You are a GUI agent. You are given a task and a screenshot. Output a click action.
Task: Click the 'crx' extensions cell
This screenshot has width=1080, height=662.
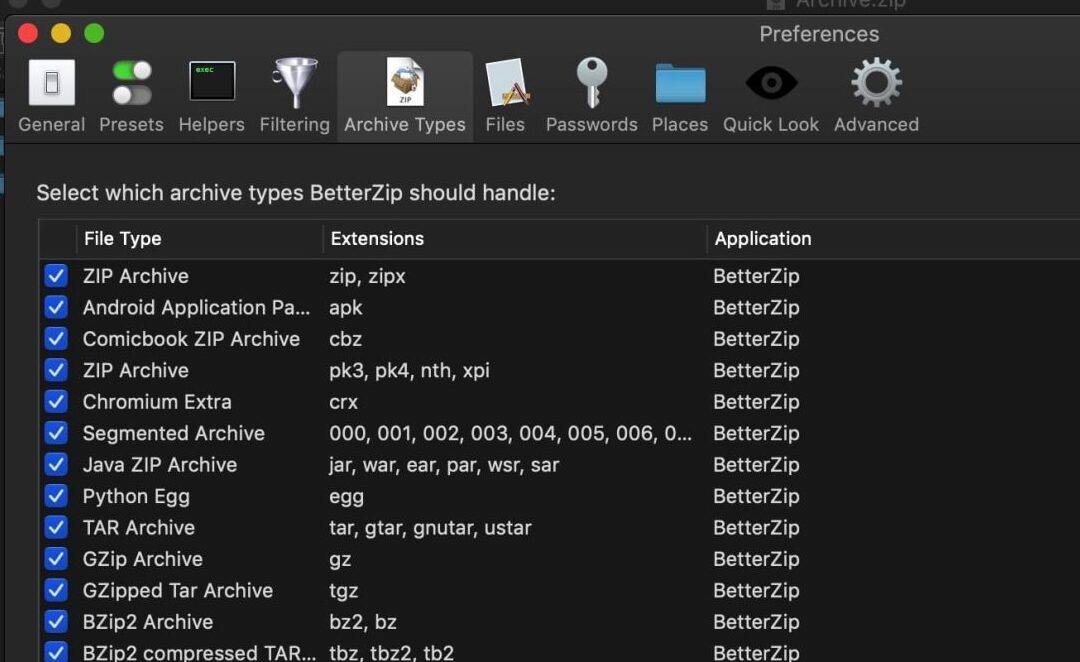click(343, 402)
